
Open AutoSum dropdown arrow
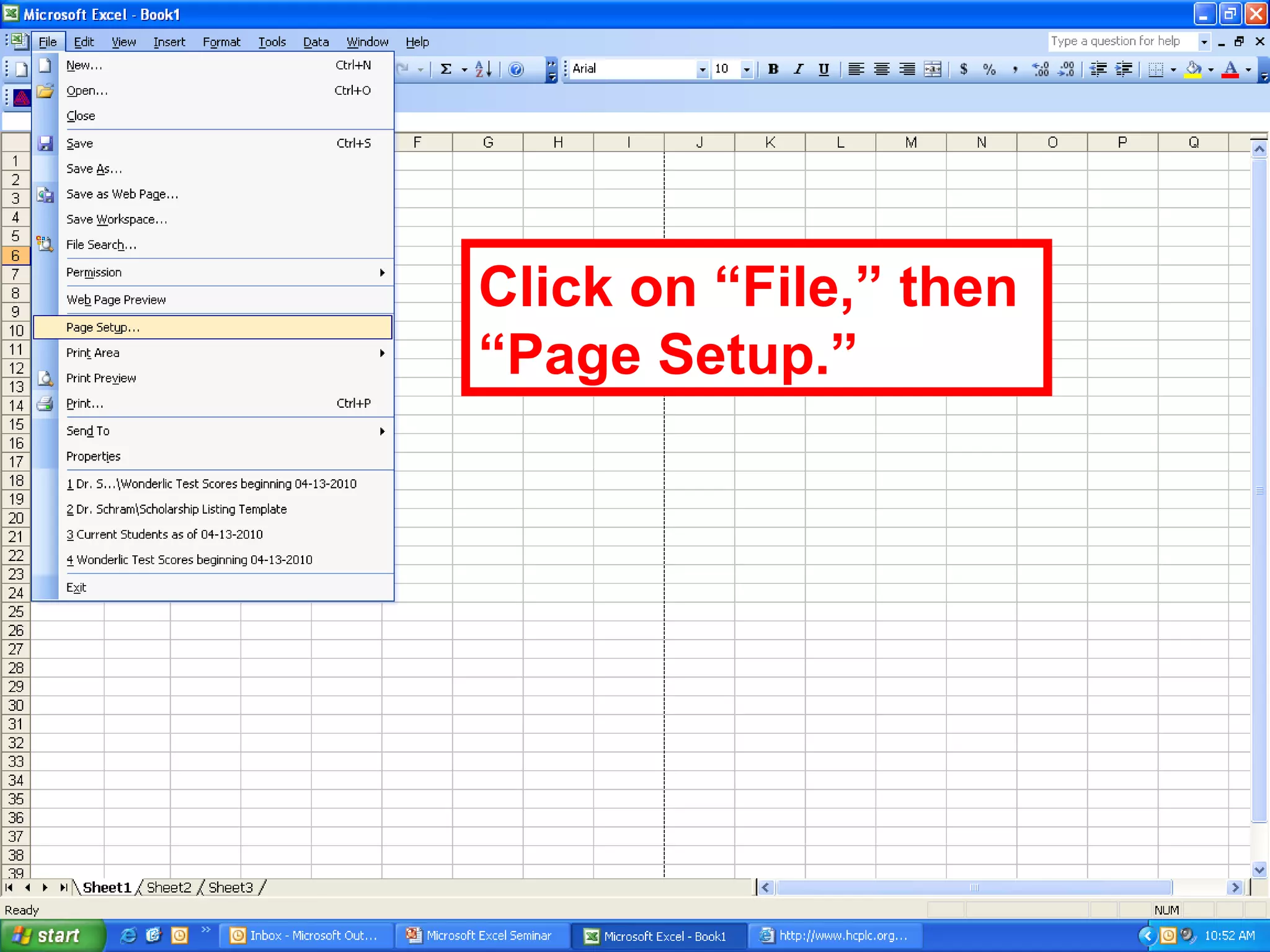tap(463, 69)
